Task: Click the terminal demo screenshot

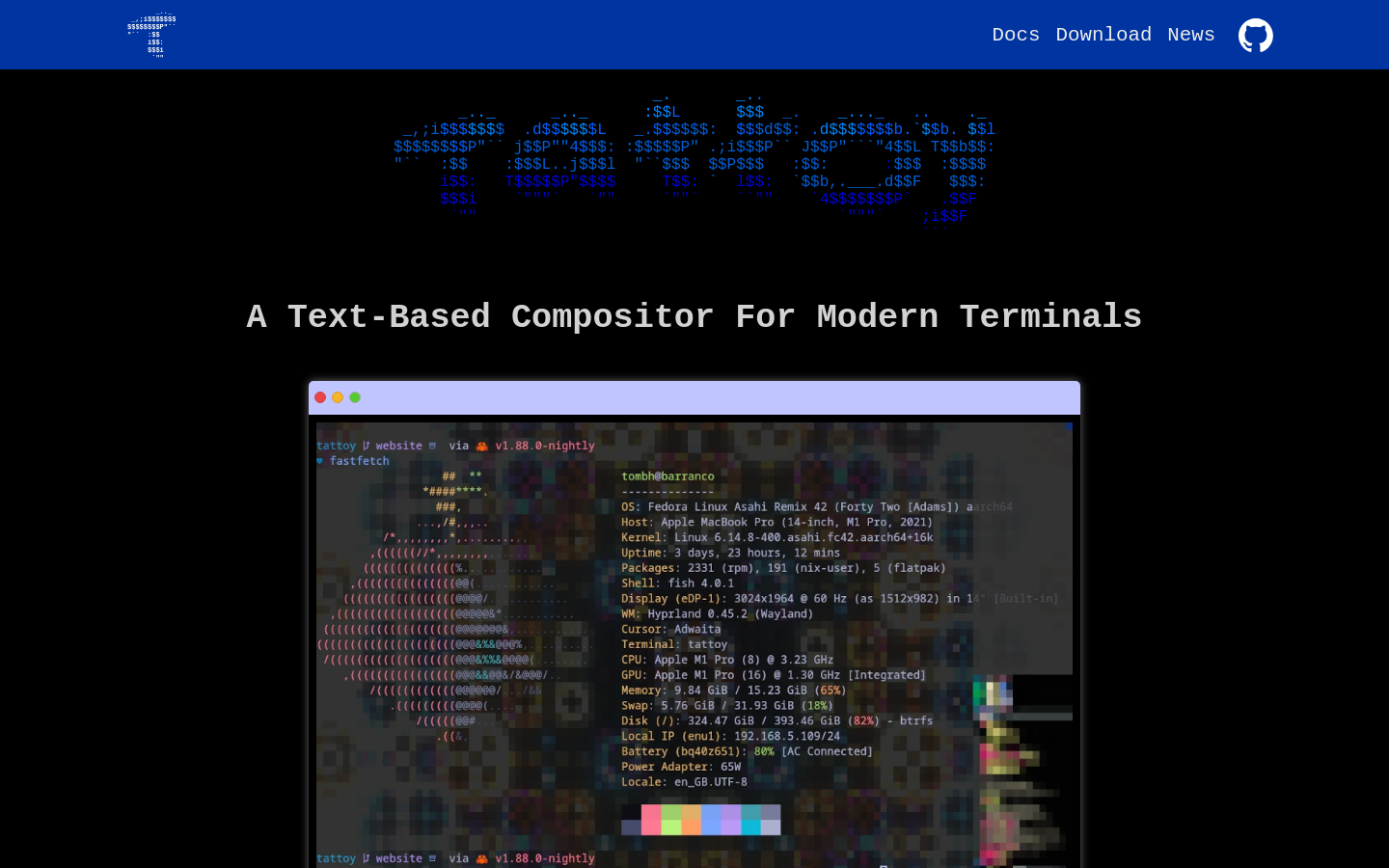Action: coord(694,644)
